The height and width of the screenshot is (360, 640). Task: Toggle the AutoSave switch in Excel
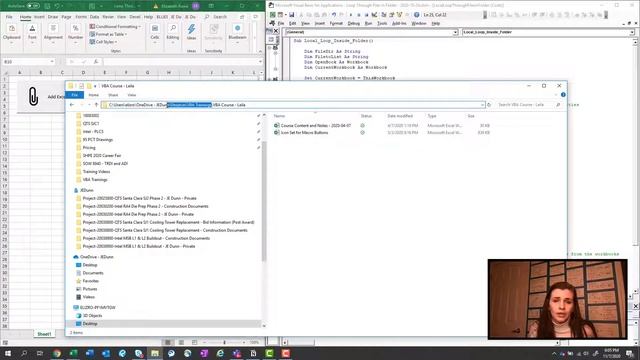pos(33,6)
